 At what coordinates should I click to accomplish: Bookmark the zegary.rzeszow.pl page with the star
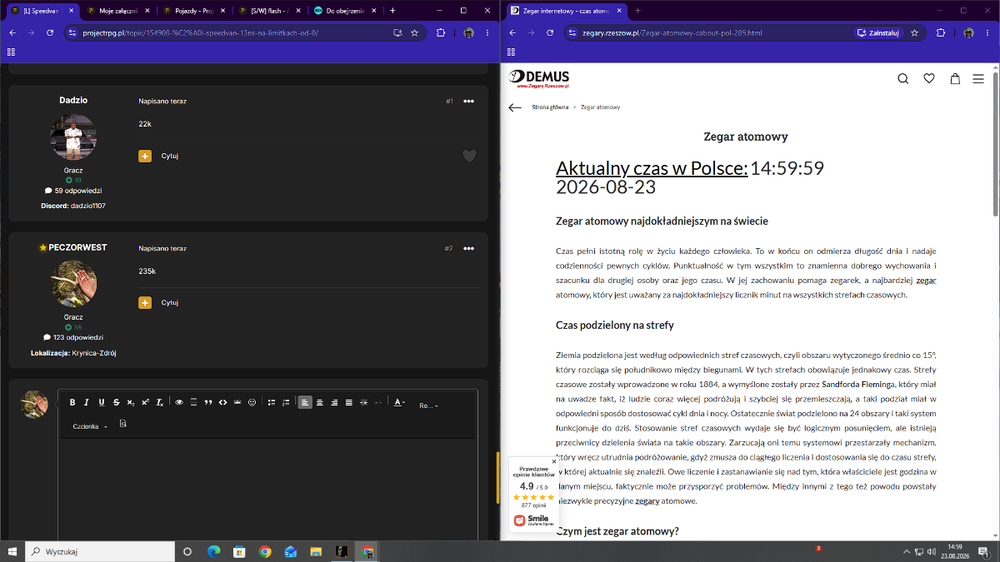[x=915, y=33]
